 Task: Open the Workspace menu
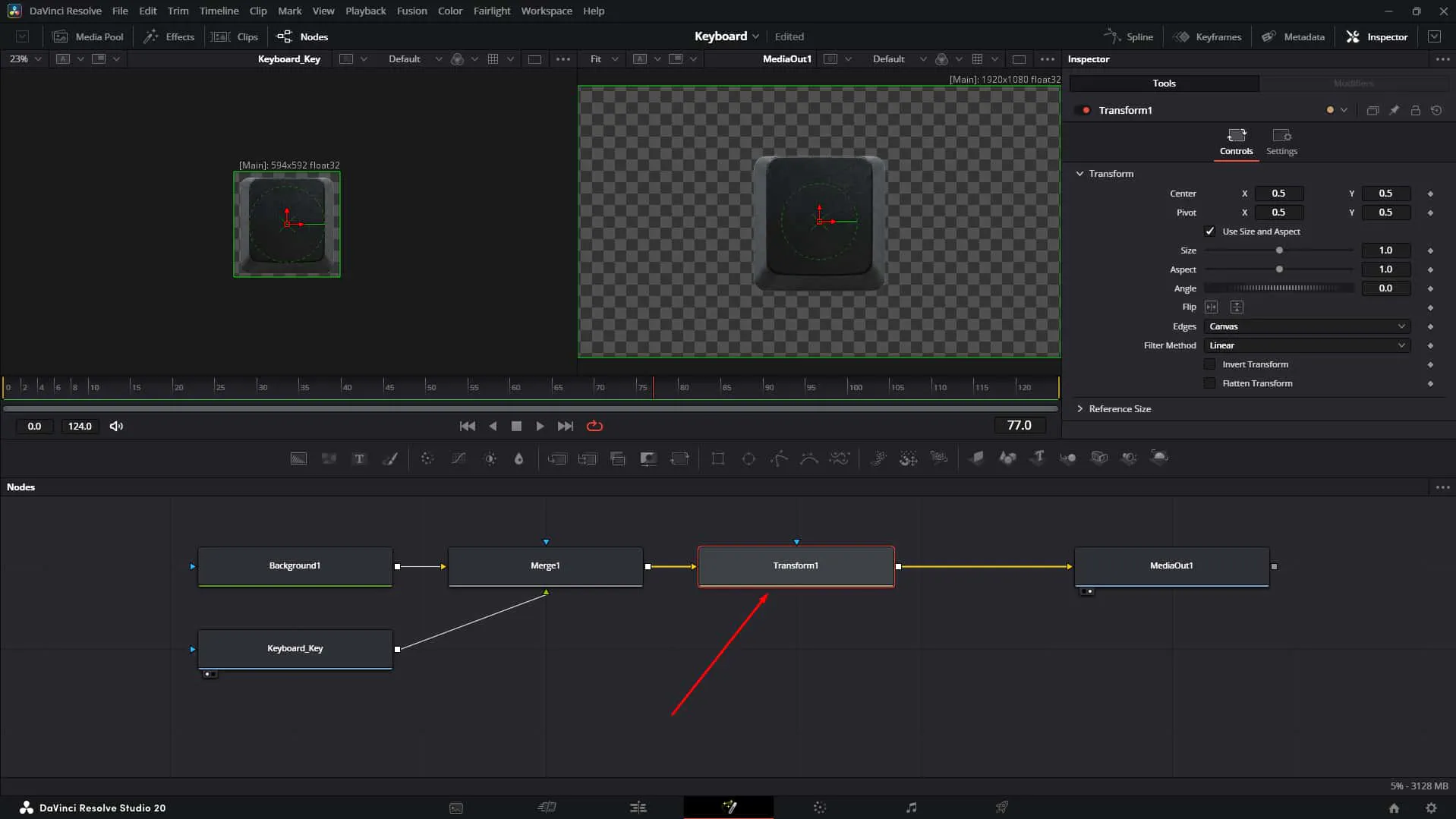(x=546, y=11)
